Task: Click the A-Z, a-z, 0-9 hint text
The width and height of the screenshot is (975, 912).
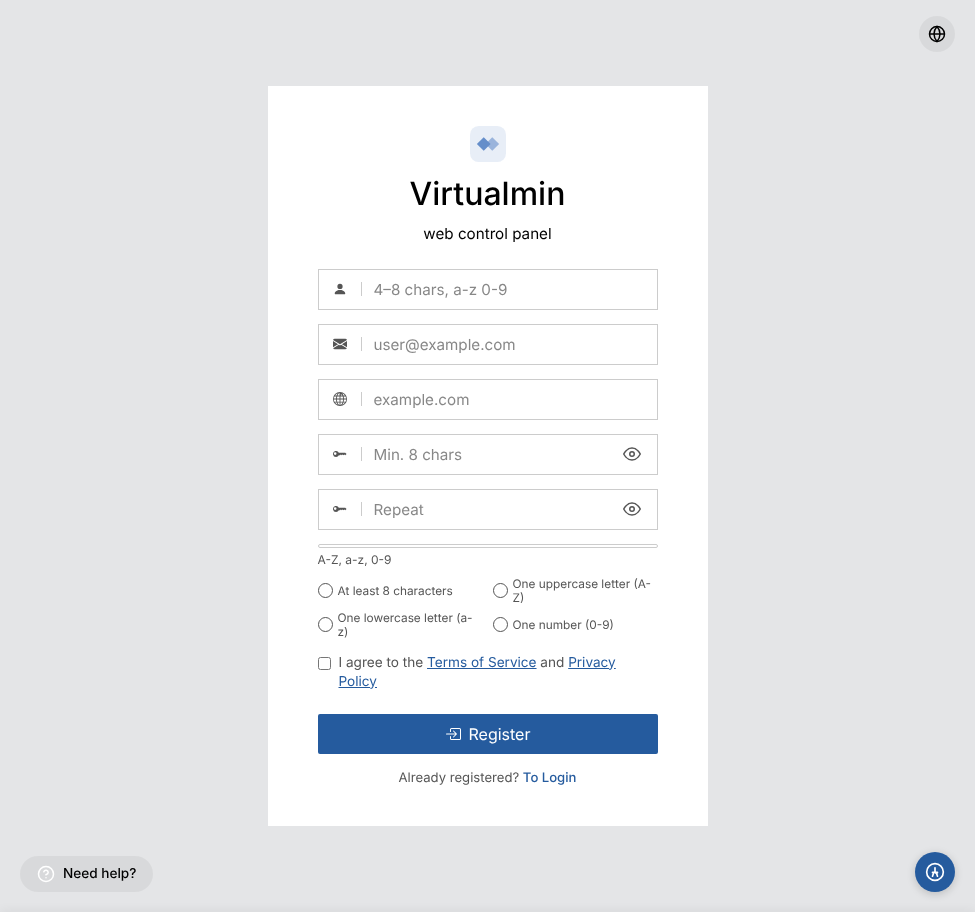Action: coord(354,560)
